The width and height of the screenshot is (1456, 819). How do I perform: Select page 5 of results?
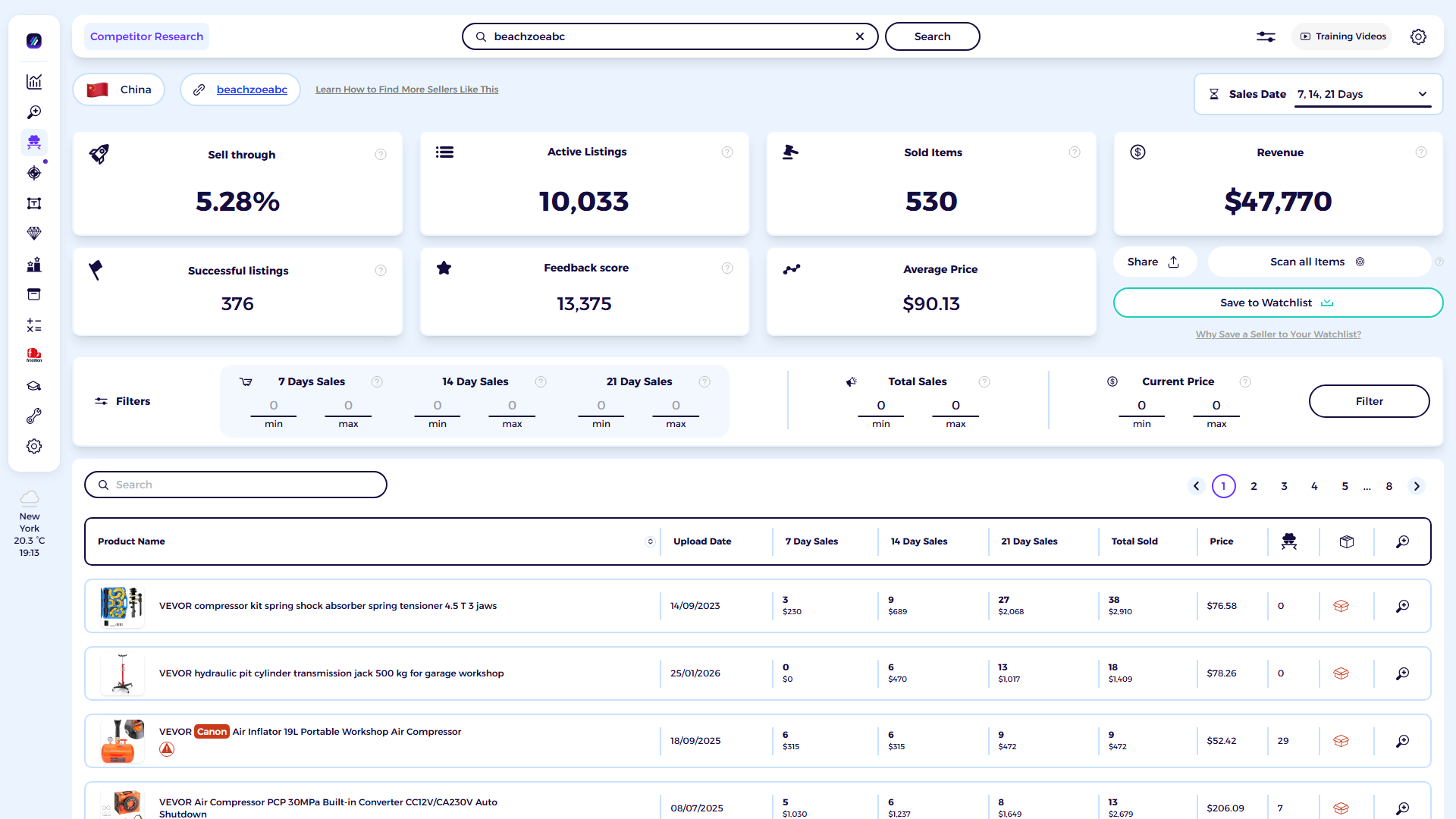pyautogui.click(x=1345, y=486)
